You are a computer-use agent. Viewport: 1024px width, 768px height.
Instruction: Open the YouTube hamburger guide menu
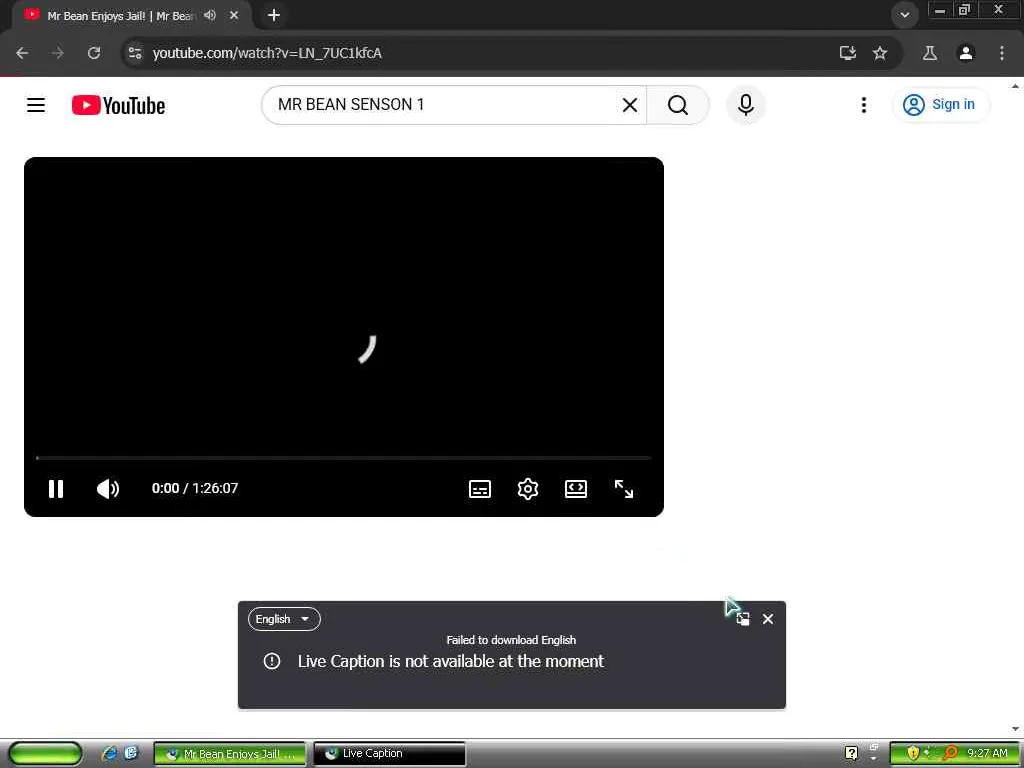coord(36,105)
